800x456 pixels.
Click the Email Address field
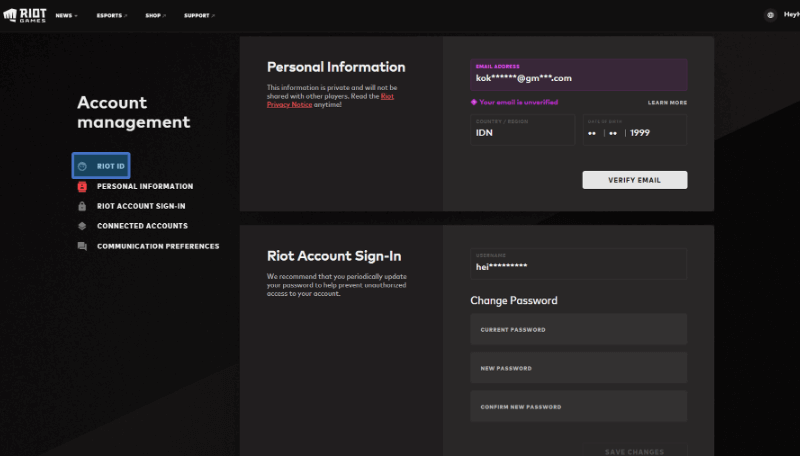click(x=579, y=74)
